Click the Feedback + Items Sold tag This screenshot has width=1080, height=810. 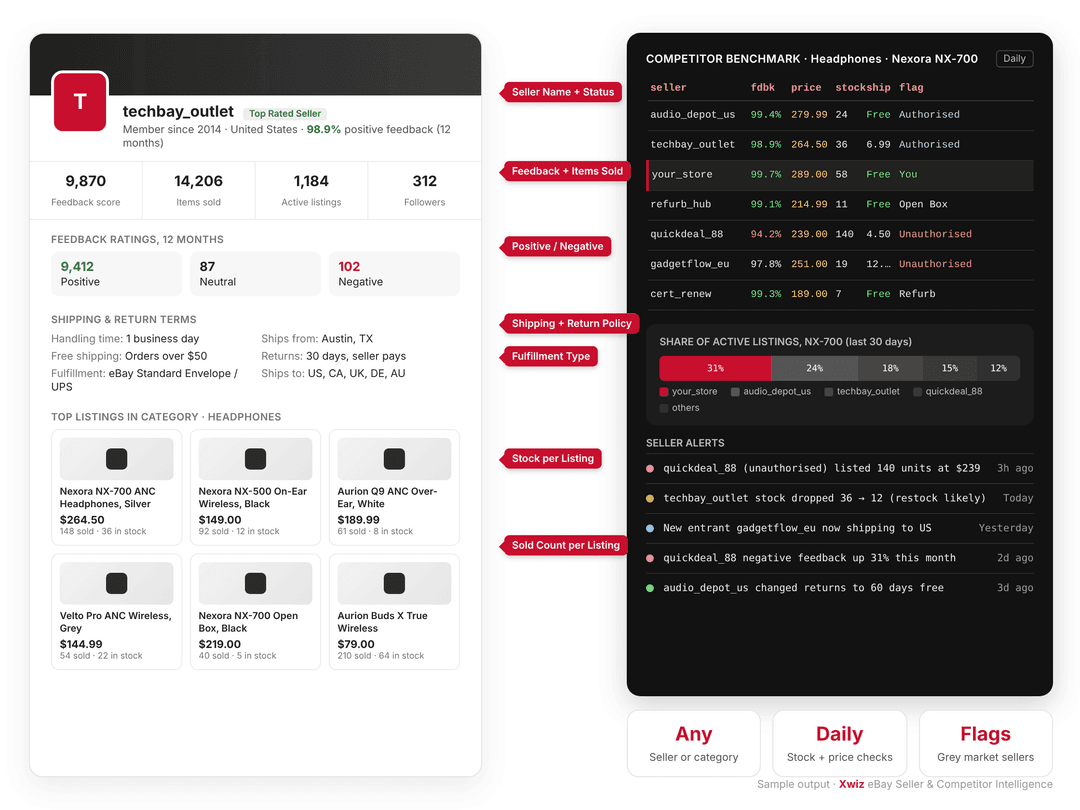[565, 171]
